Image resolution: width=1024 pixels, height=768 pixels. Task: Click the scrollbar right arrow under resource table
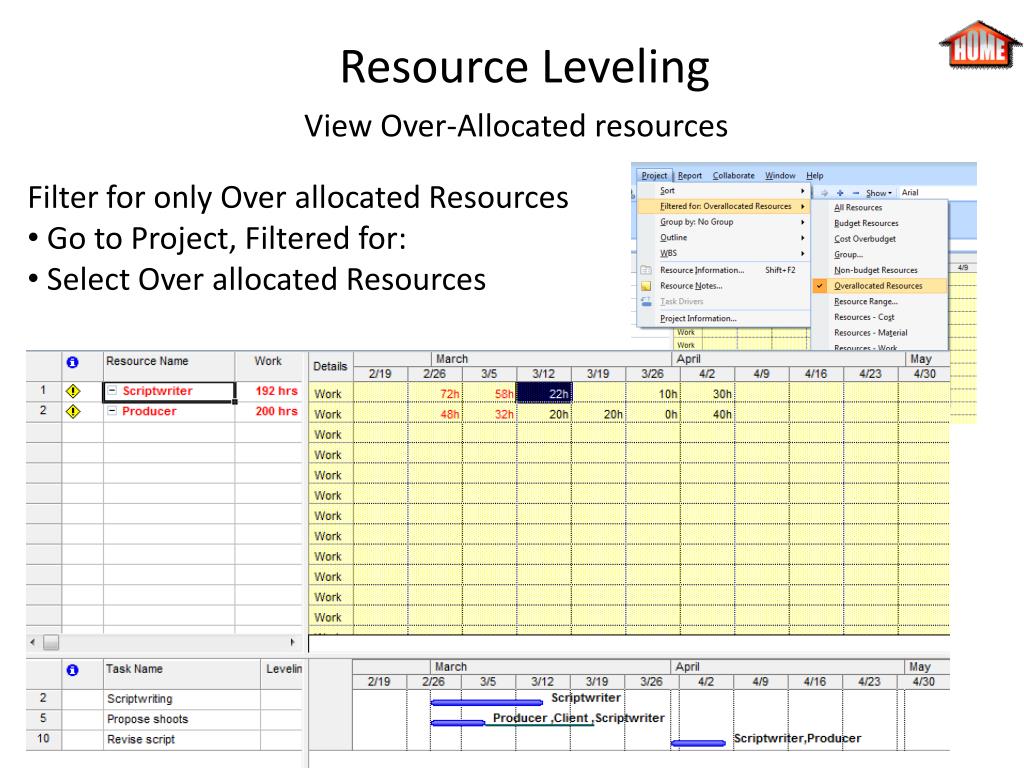click(x=293, y=643)
